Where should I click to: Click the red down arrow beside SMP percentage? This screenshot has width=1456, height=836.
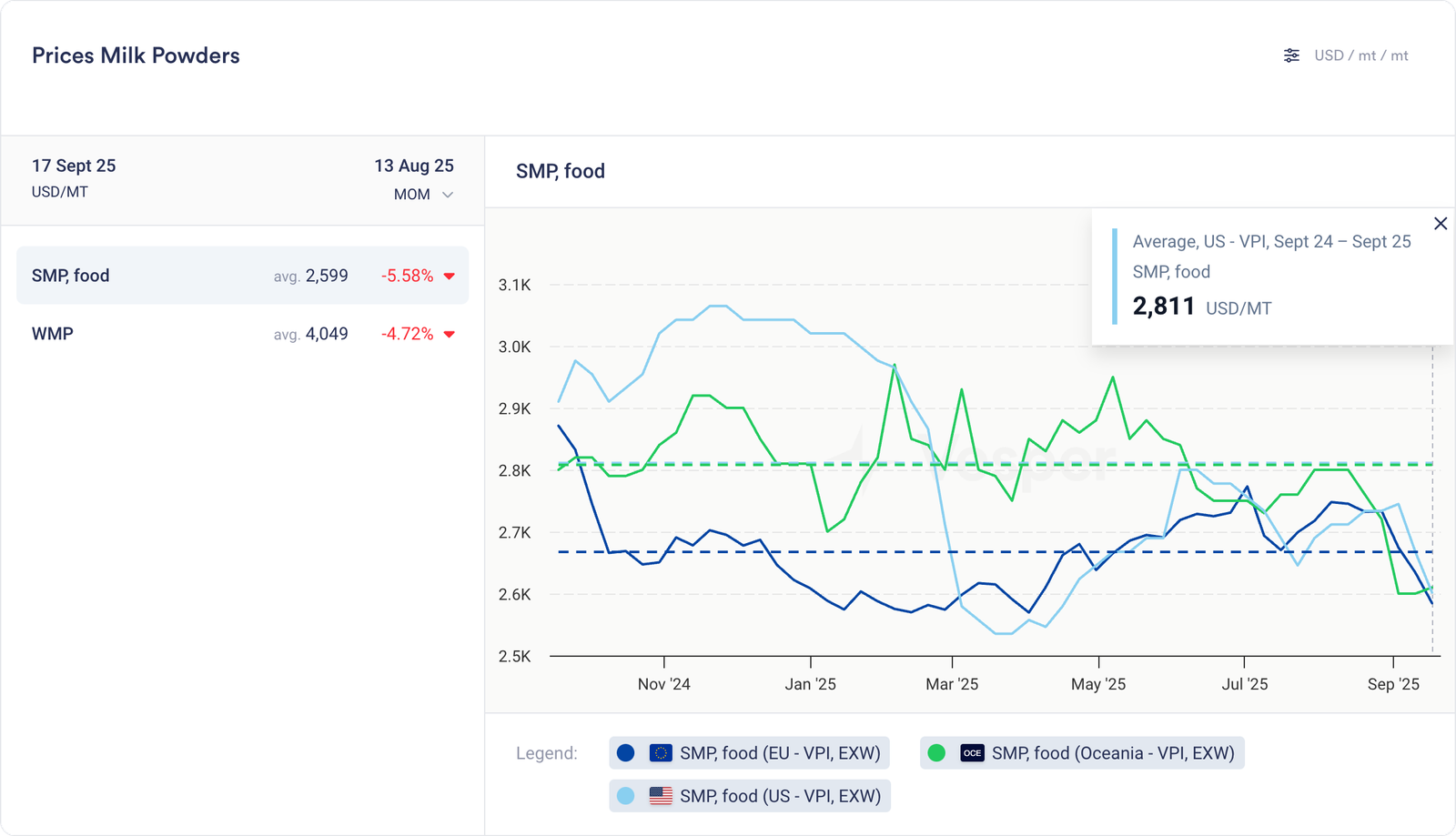pos(449,277)
